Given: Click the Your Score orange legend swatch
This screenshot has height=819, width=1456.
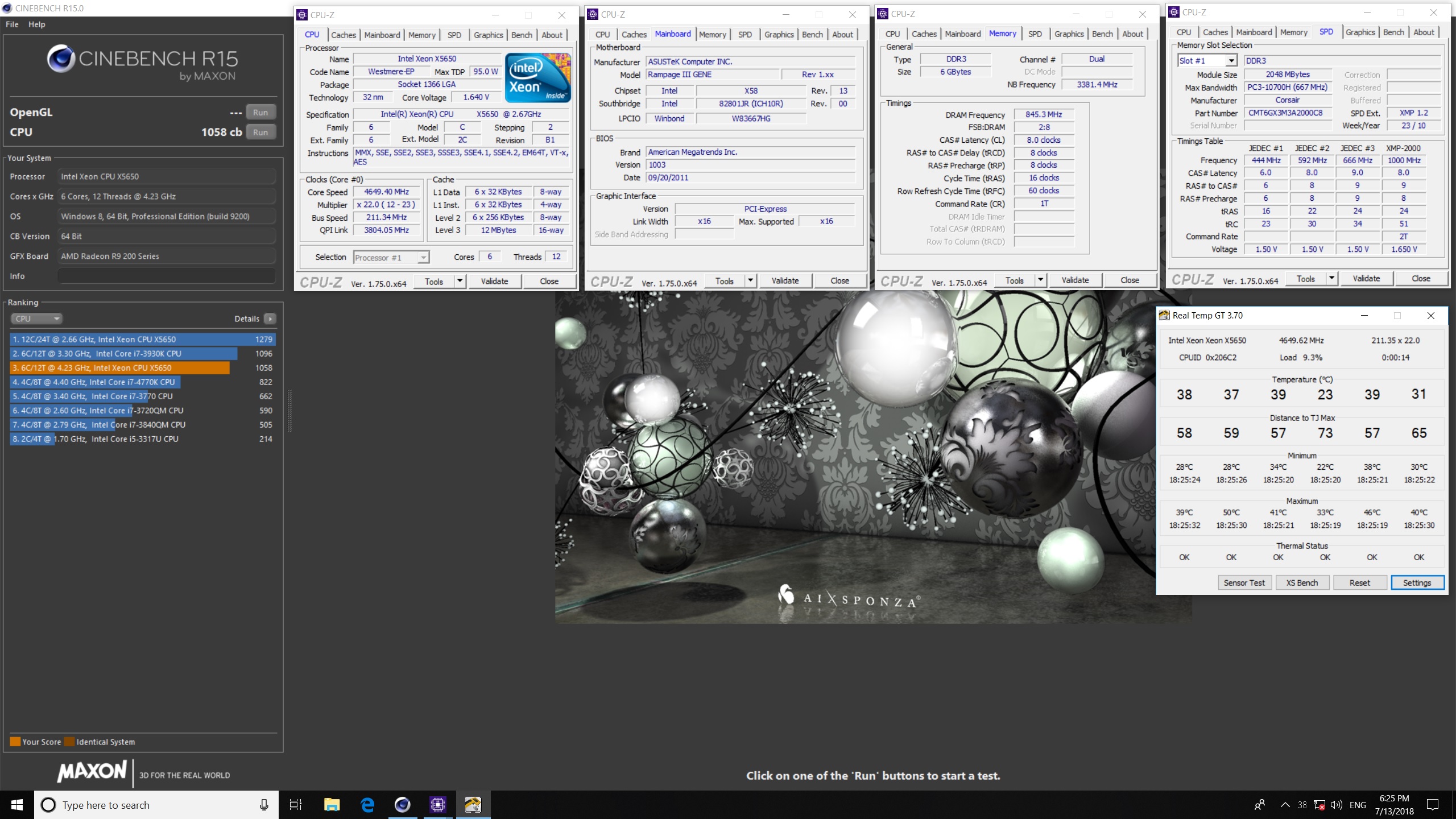Looking at the screenshot, I should tap(15, 741).
